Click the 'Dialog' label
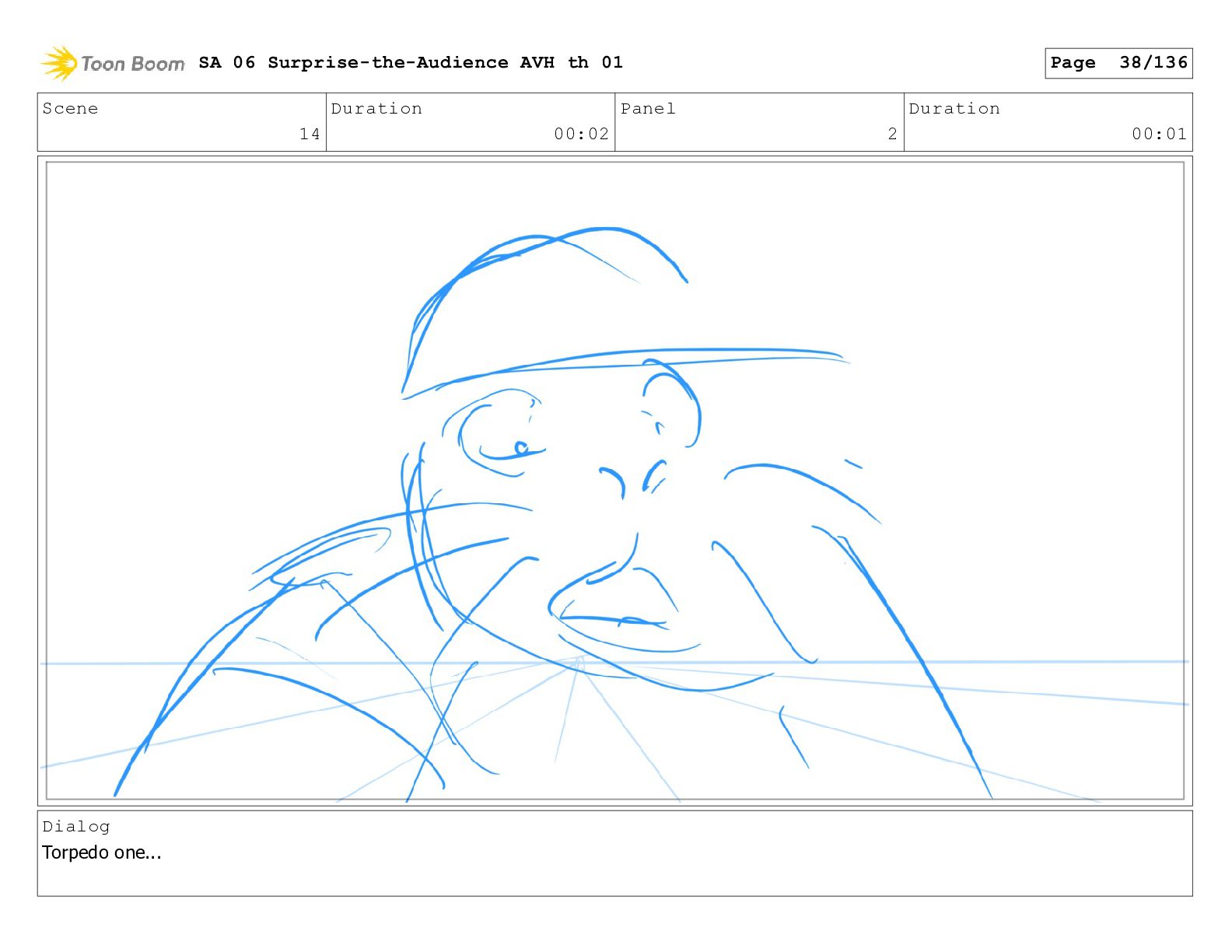The image size is (1232, 952). 76,827
